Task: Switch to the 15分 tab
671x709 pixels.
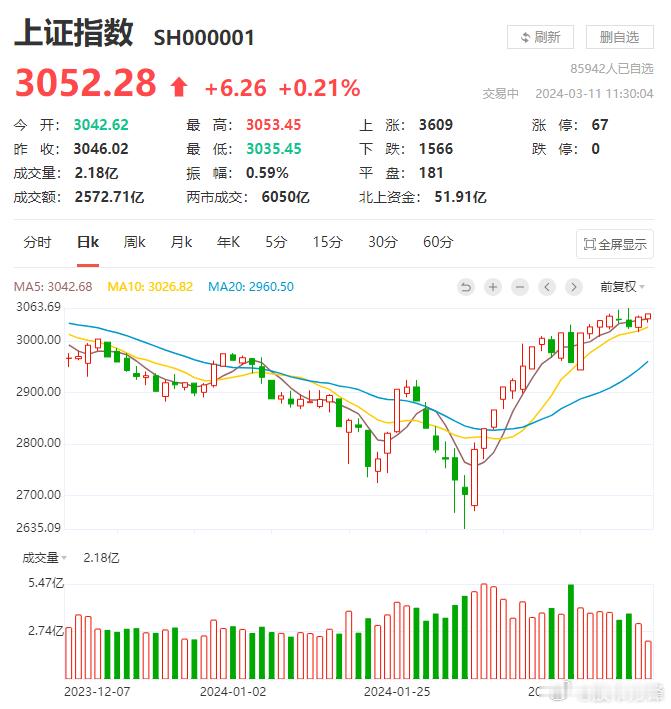Action: pos(328,243)
